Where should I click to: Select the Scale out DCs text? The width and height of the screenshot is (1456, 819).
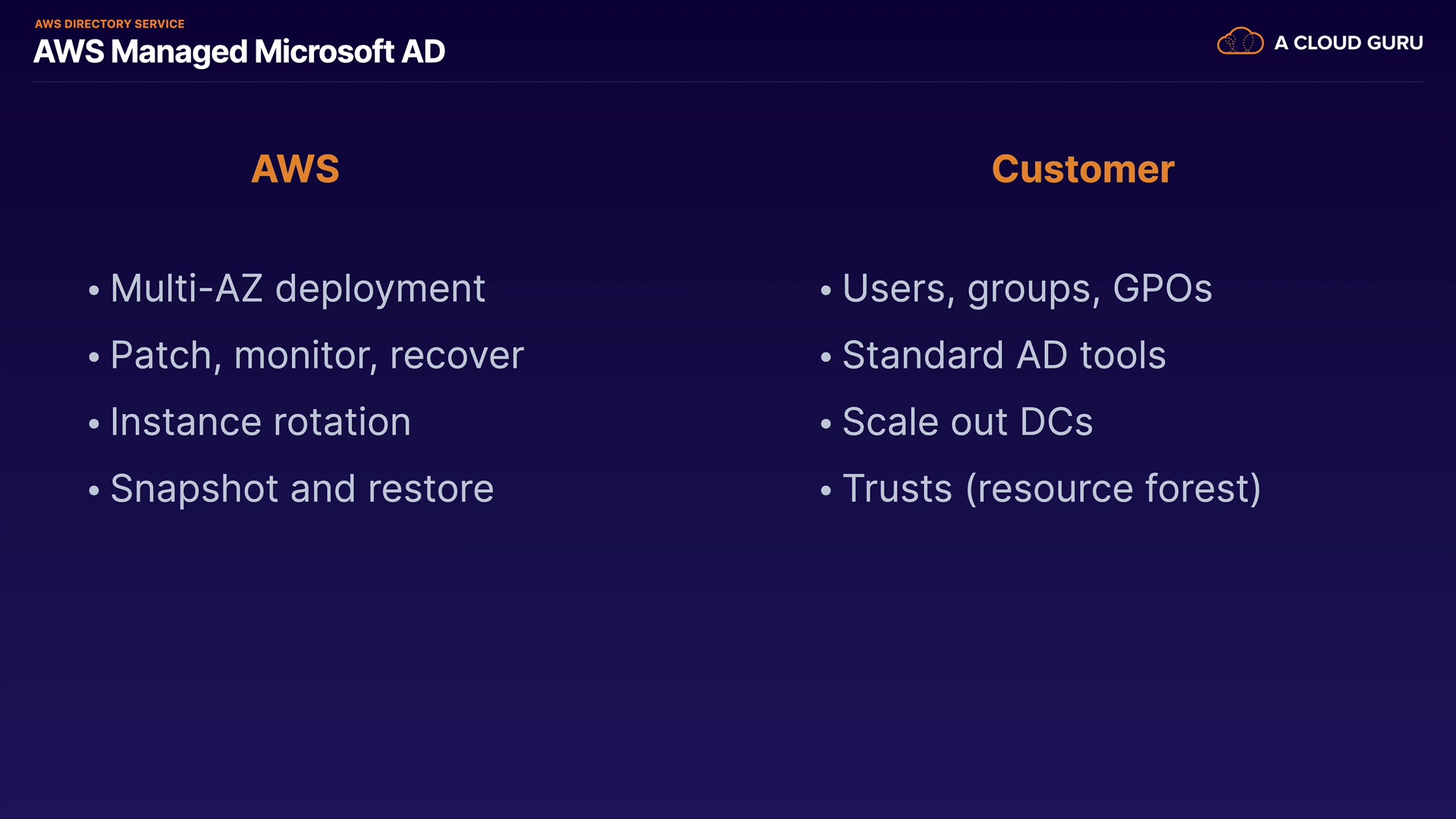click(968, 422)
